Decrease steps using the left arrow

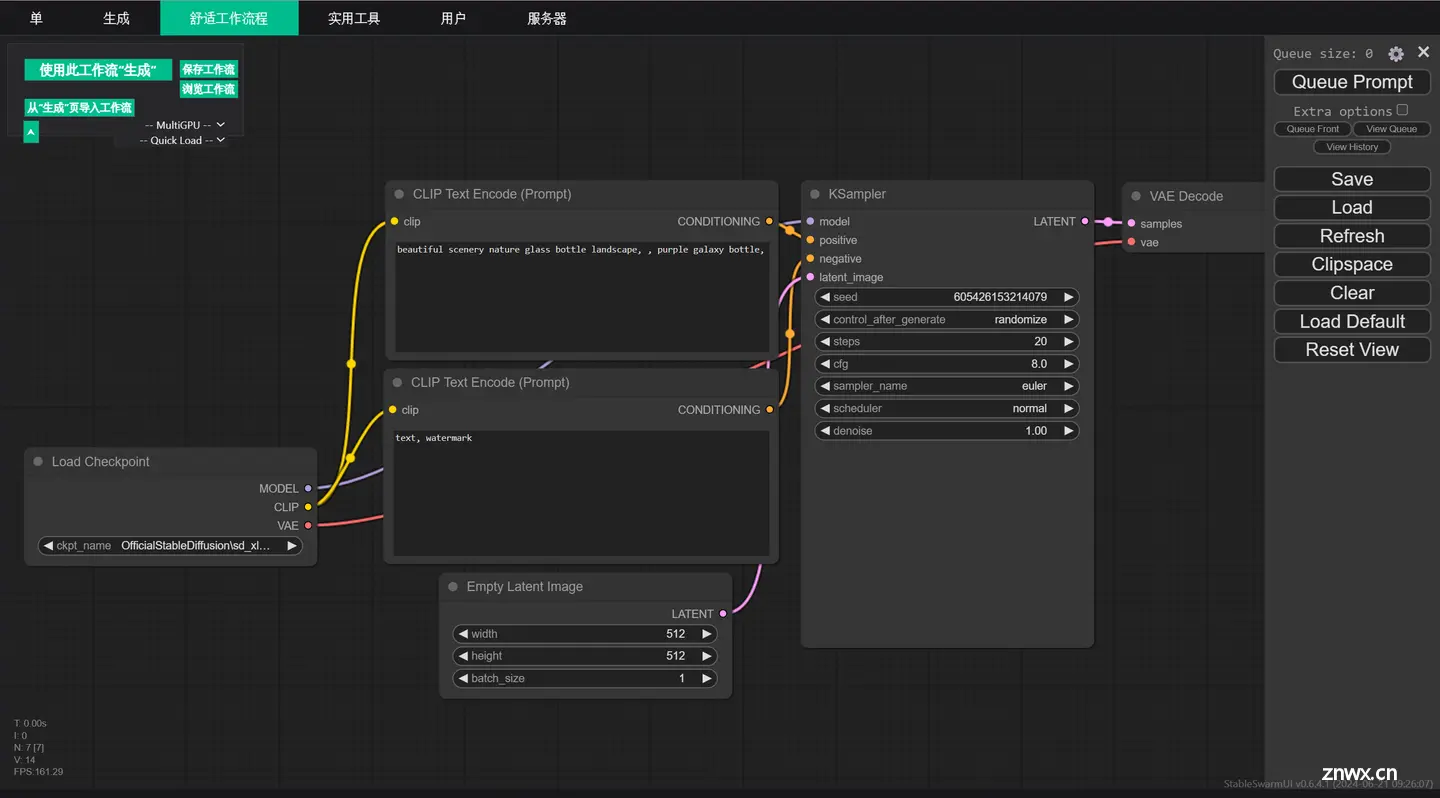(825, 341)
